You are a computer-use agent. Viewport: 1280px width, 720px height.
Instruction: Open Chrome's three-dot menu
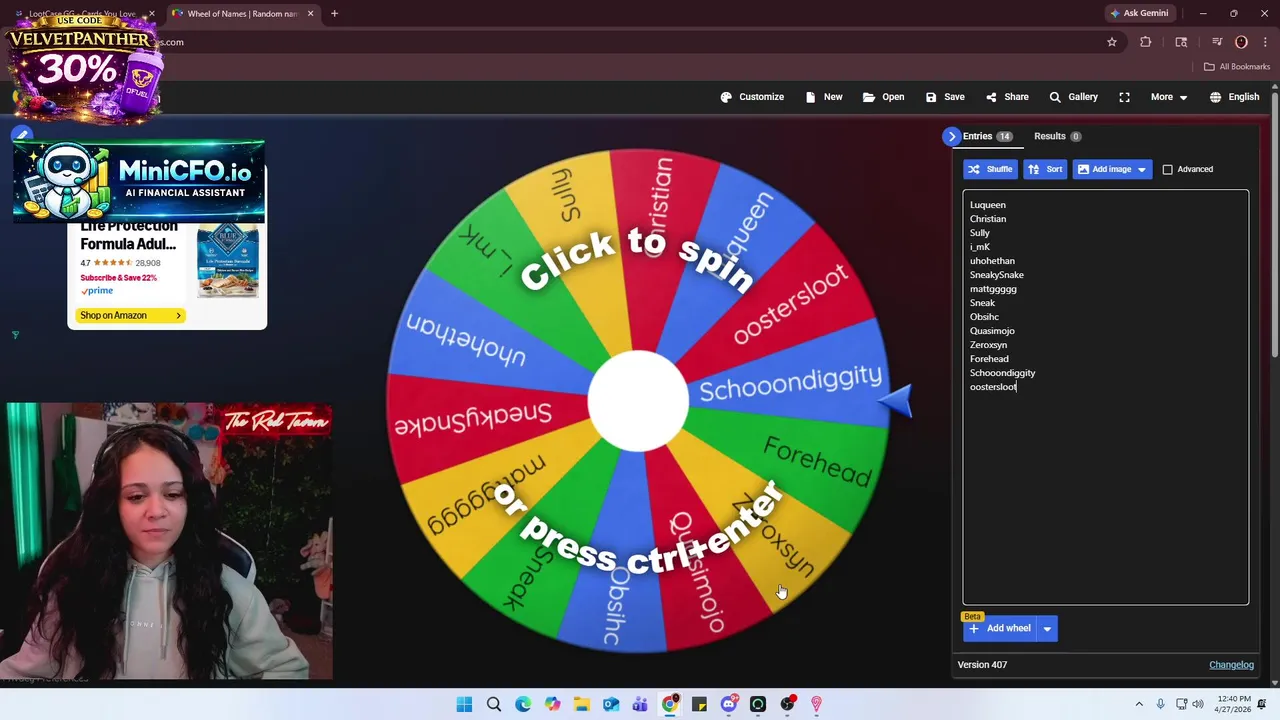(x=1264, y=42)
